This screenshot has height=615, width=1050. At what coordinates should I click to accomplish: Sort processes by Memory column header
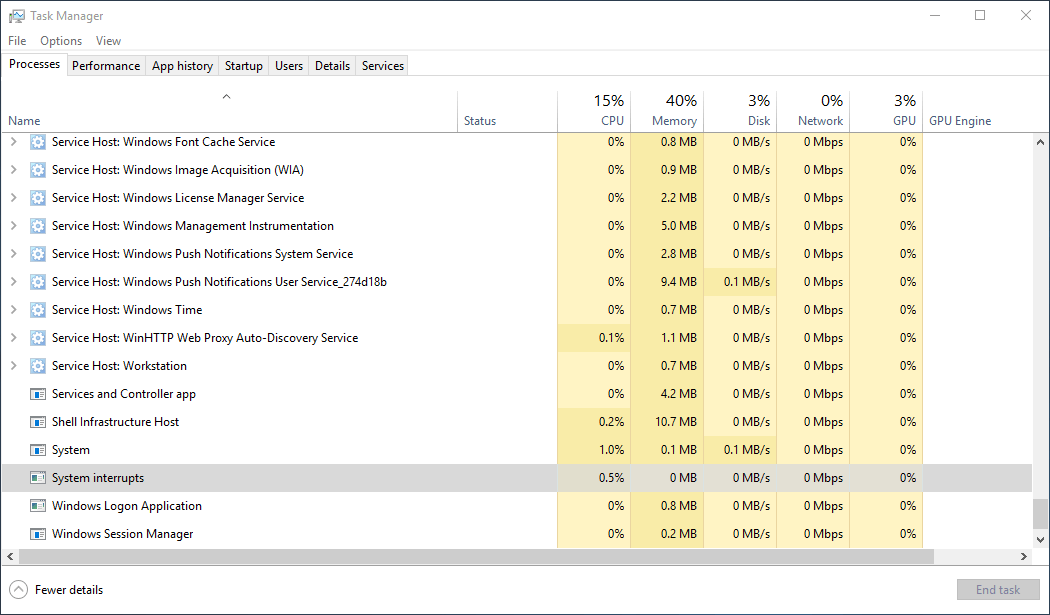(x=673, y=111)
